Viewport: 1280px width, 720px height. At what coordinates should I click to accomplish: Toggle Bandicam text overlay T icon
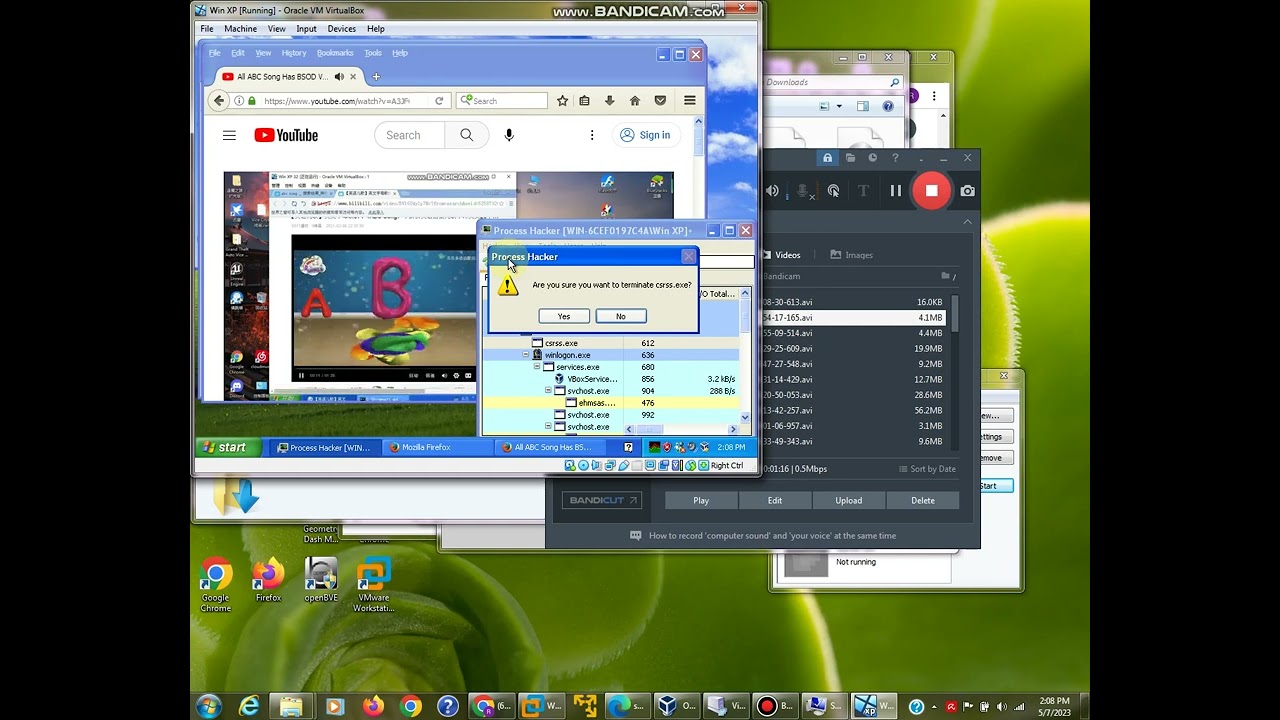(x=863, y=190)
